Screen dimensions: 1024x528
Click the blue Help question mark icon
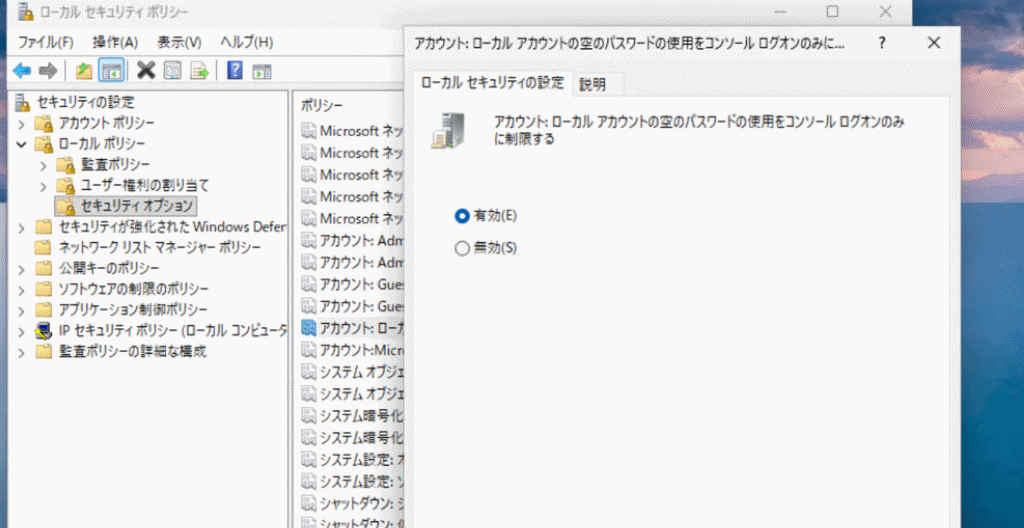tap(235, 70)
